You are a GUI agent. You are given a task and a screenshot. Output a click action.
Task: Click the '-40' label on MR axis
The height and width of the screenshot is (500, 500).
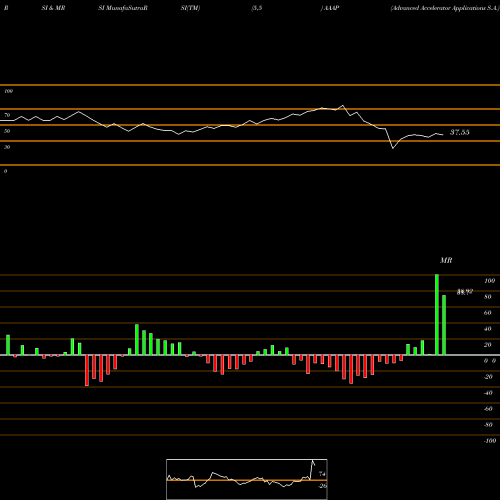(488, 392)
